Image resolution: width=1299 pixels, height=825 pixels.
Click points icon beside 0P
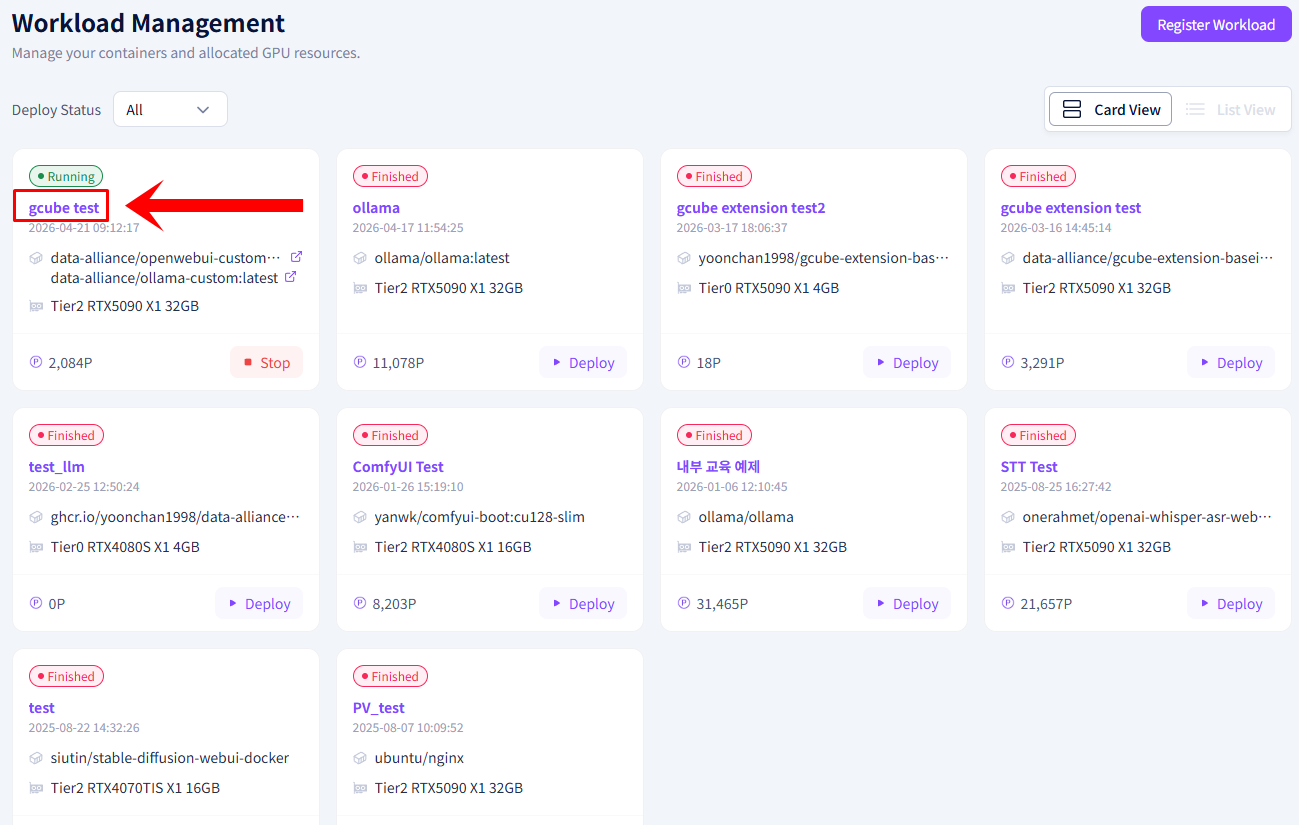(x=36, y=603)
